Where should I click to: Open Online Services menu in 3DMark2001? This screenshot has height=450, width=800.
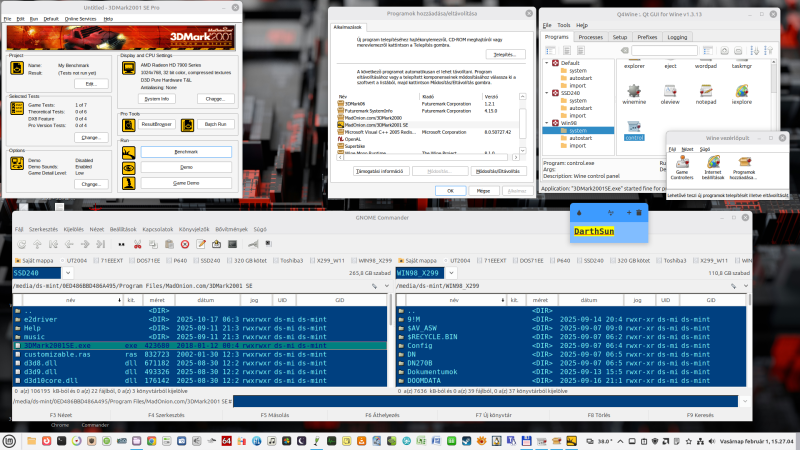click(x=80, y=19)
